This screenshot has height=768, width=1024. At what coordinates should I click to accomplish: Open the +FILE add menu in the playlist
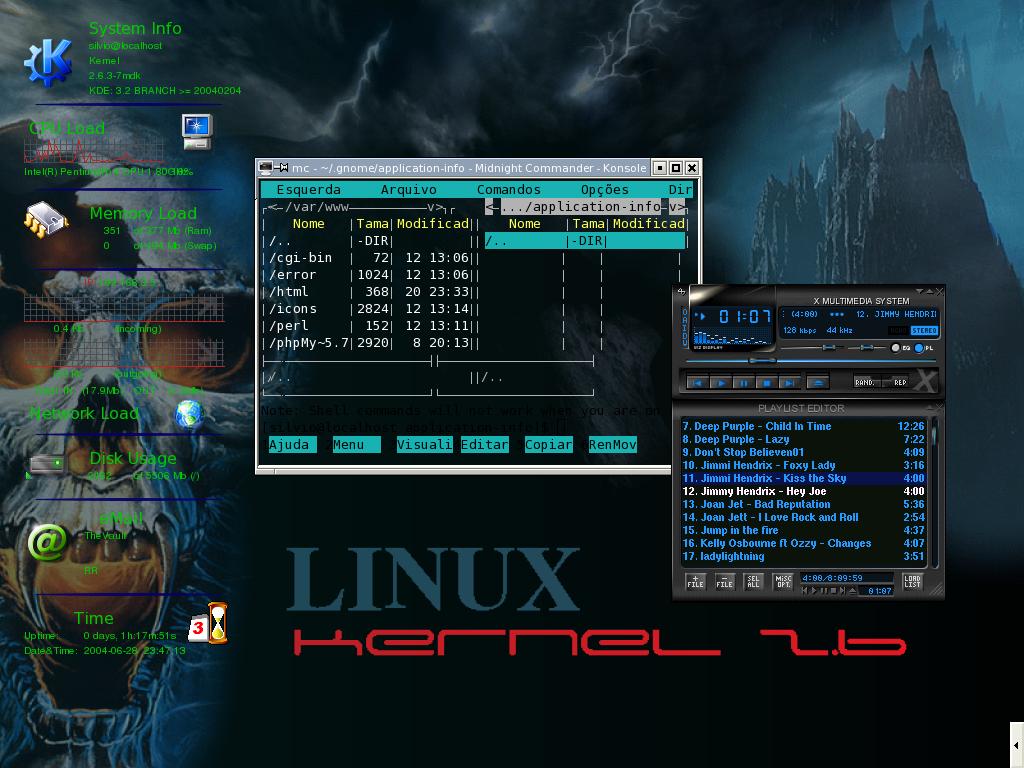(696, 581)
